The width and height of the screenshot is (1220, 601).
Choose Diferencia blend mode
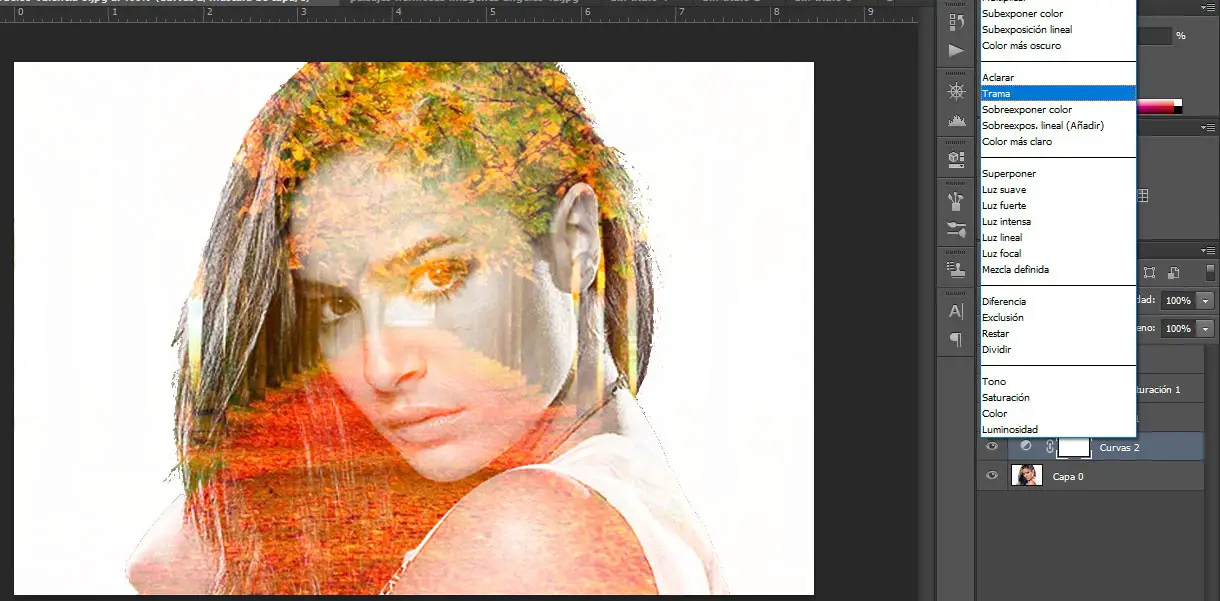1057,301
